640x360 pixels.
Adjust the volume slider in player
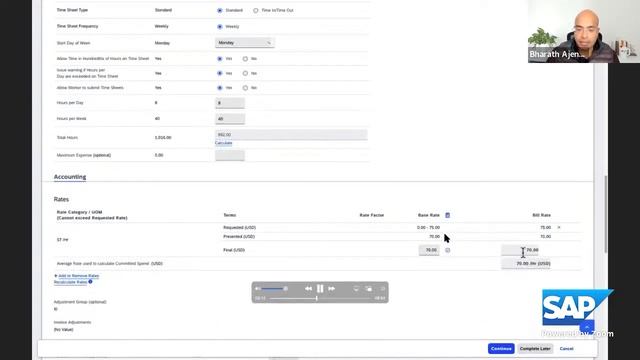coord(274,289)
